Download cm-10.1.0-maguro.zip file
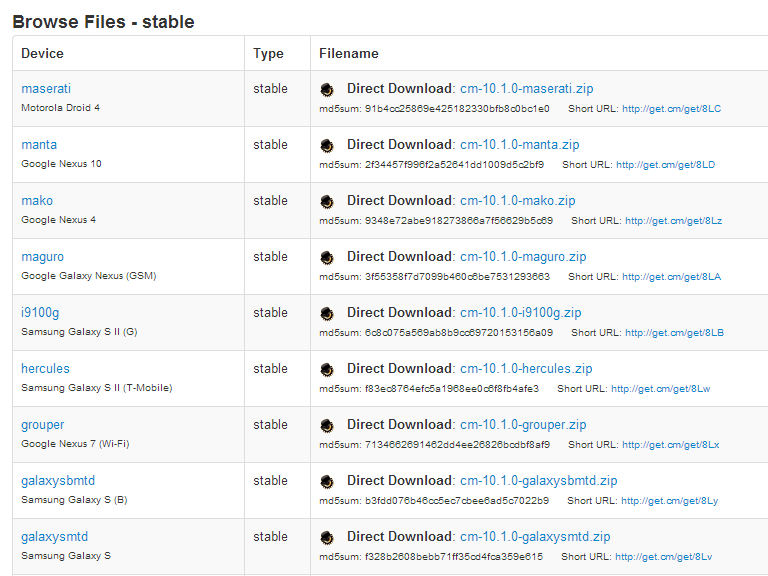The height and width of the screenshot is (576, 768). coord(523,257)
